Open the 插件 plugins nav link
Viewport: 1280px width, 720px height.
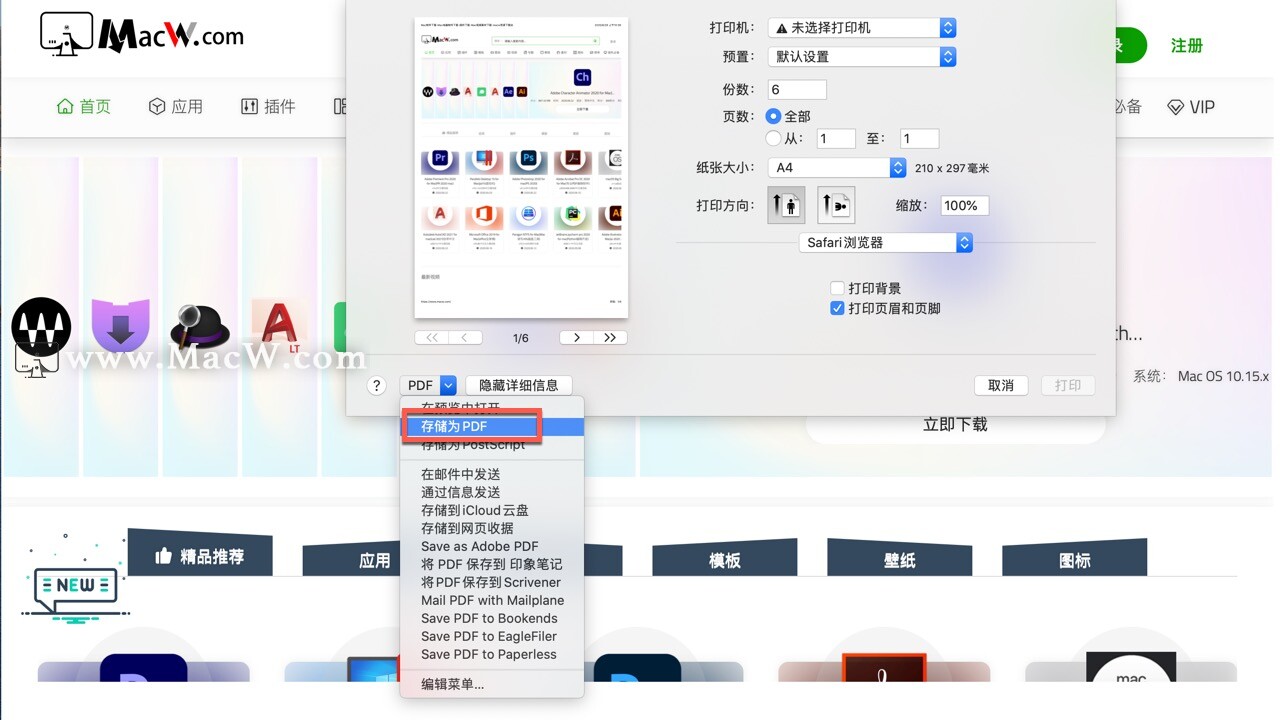tap(268, 107)
